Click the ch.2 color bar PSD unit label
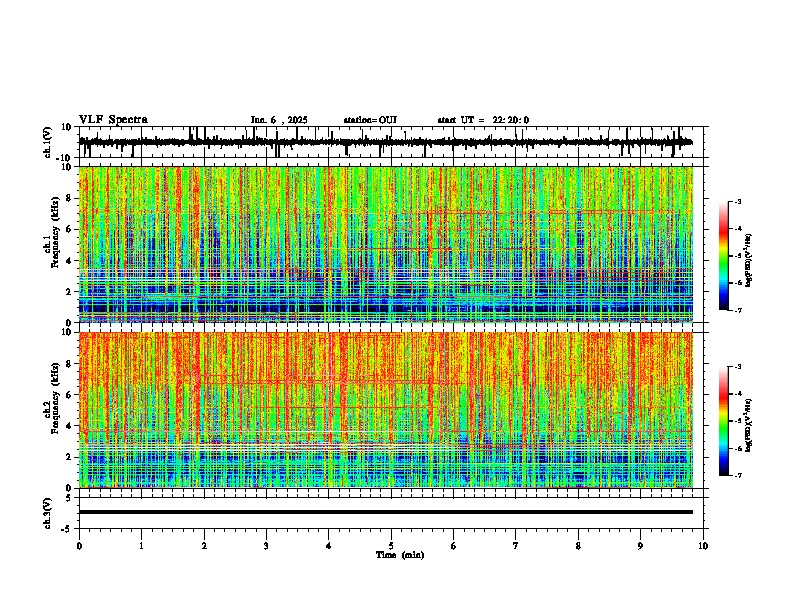This screenshot has width=792, height=612. (748, 425)
